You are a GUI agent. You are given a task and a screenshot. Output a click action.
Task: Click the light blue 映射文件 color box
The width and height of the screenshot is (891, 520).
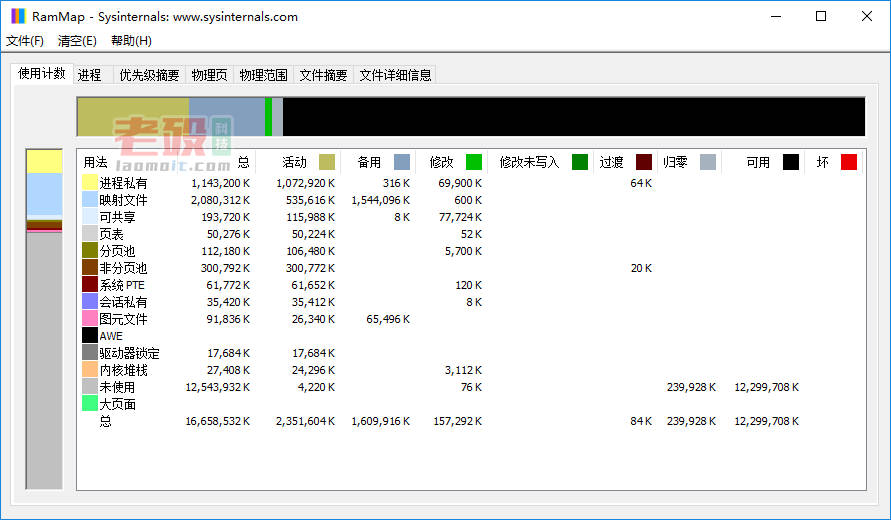coord(90,199)
